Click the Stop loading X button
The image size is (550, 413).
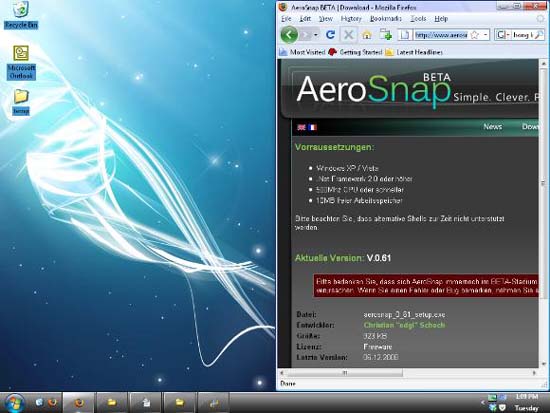[348, 35]
